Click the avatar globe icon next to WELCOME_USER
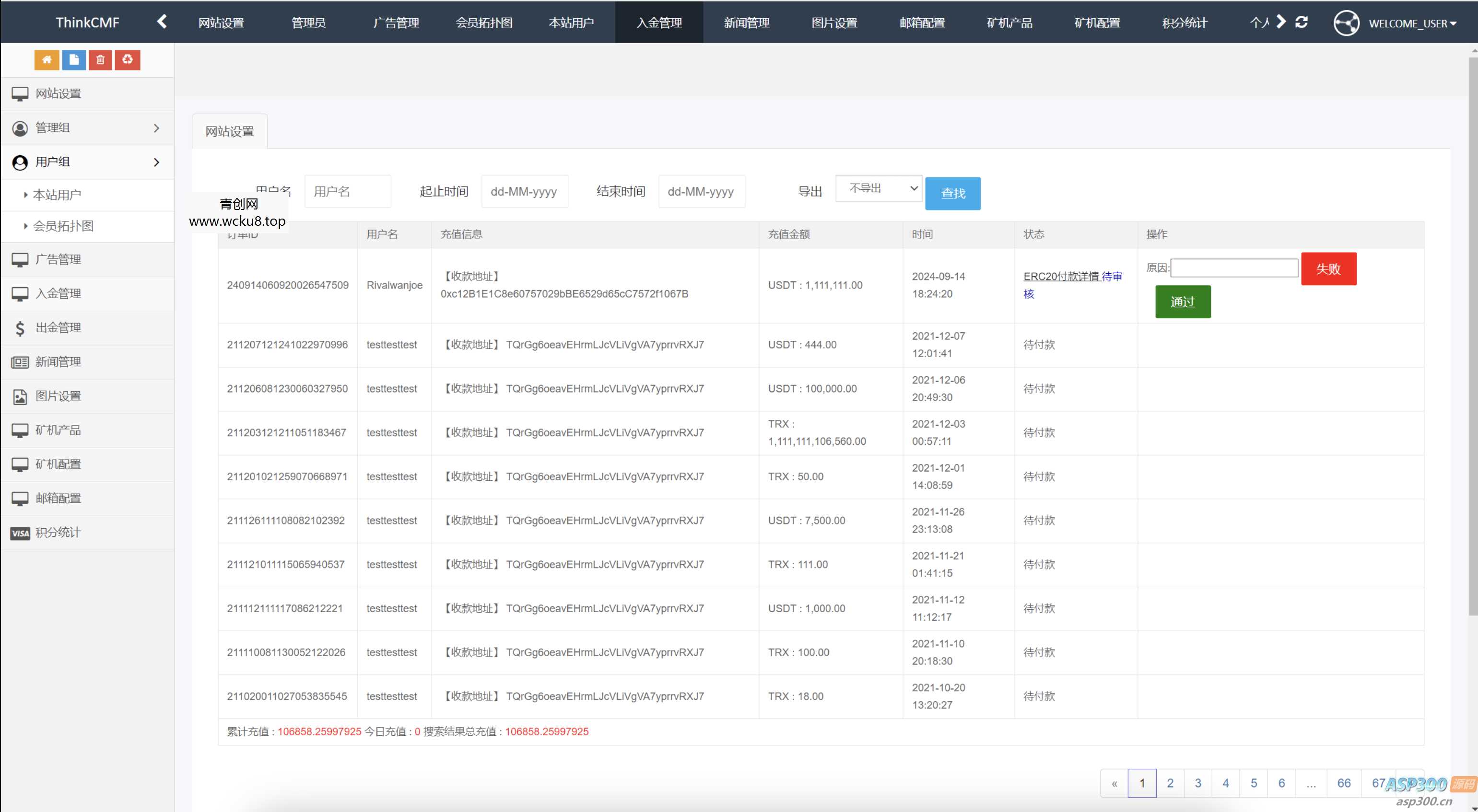This screenshot has height=812, width=1478. [x=1347, y=23]
